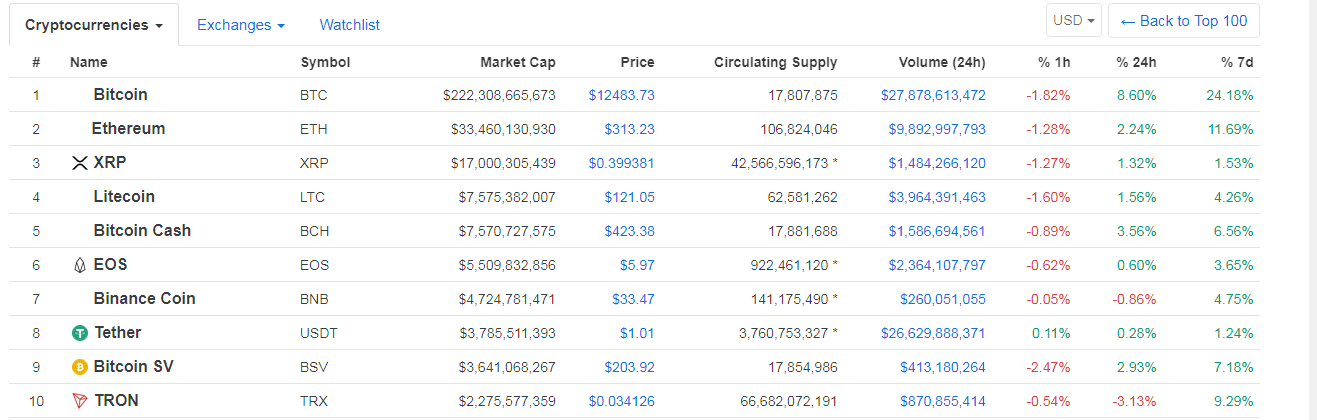Click the XRP logo icon
The image size is (1317, 420).
pos(80,163)
